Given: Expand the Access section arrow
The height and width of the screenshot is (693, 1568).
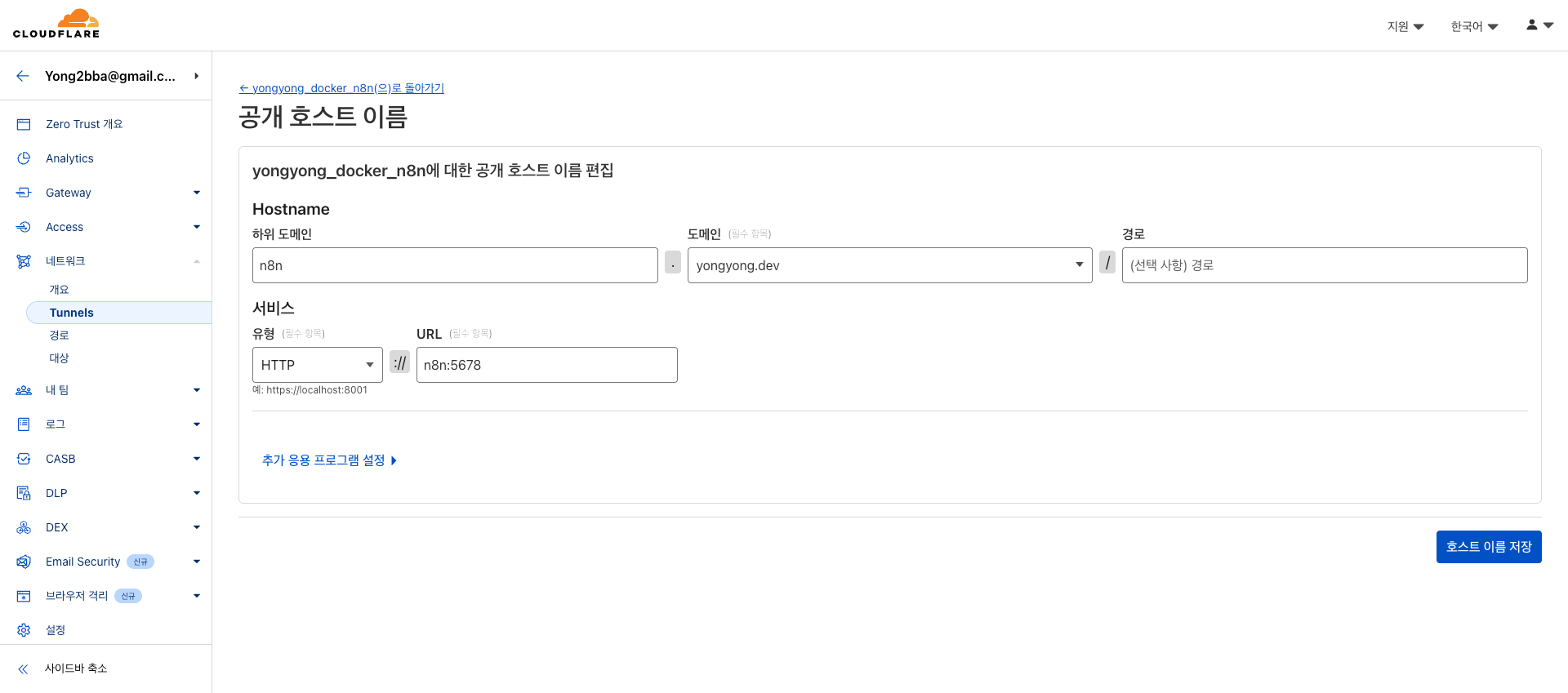Looking at the screenshot, I should (x=197, y=227).
